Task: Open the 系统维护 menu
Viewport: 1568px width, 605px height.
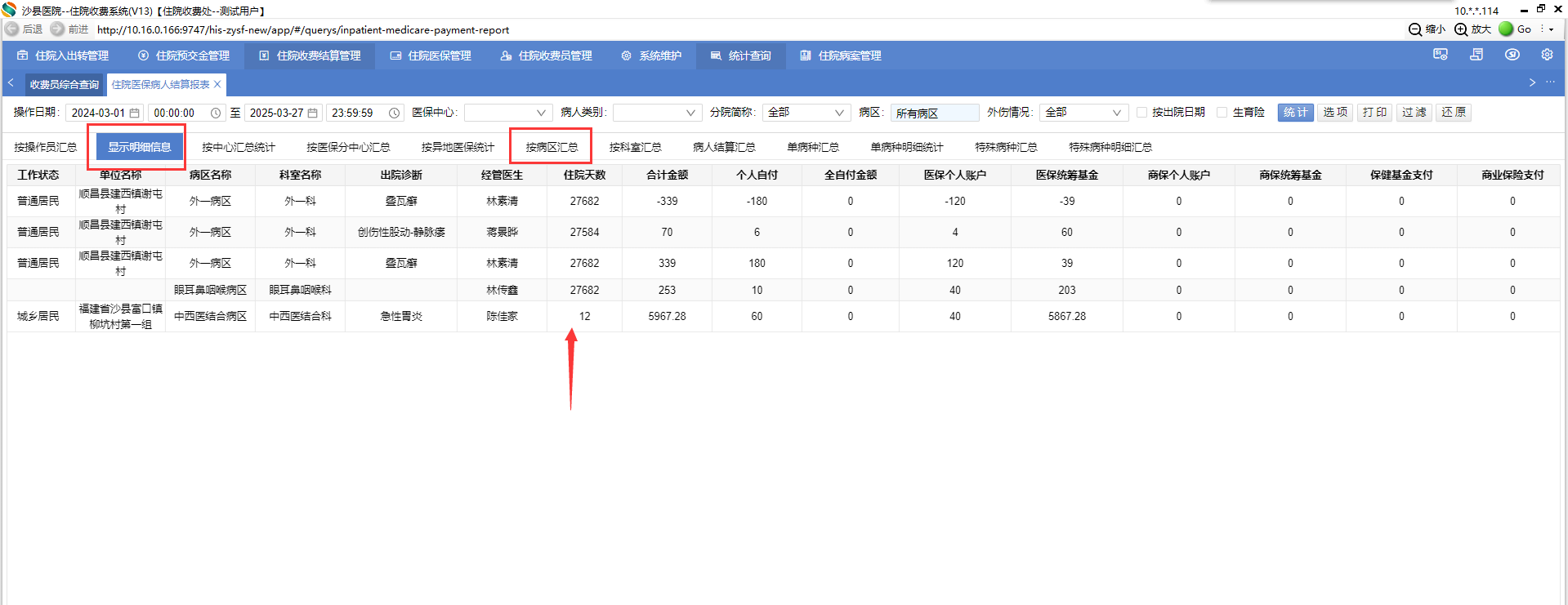Action: (x=651, y=56)
